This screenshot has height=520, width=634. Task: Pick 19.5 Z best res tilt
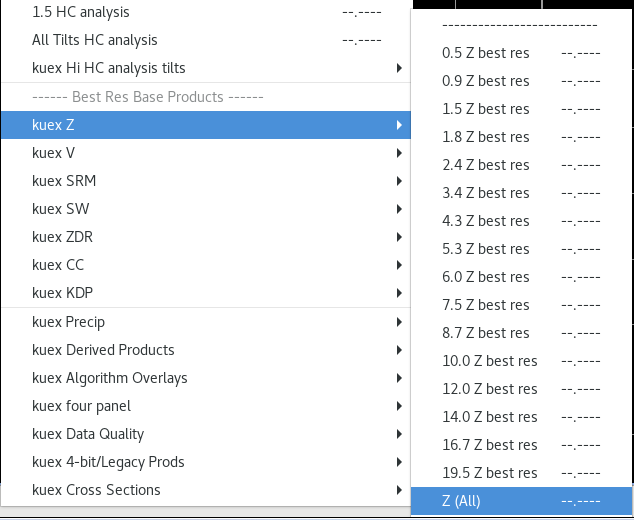521,473
